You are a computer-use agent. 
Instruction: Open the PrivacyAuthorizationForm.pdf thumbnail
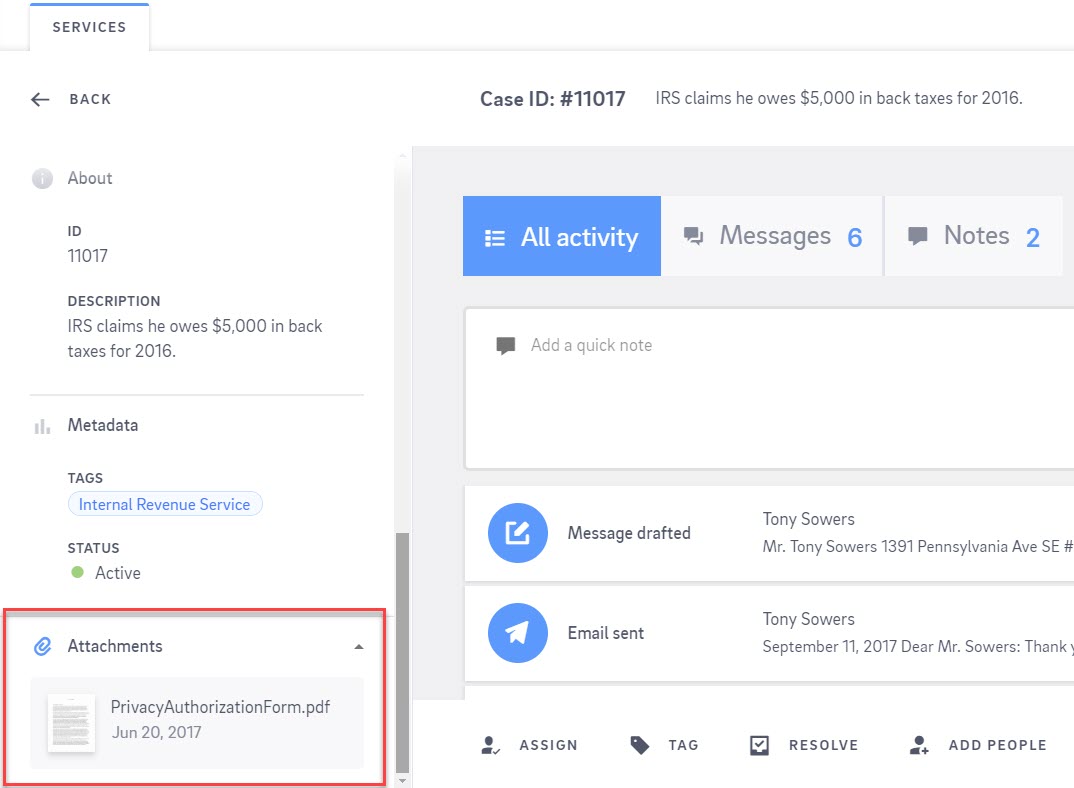(x=71, y=723)
